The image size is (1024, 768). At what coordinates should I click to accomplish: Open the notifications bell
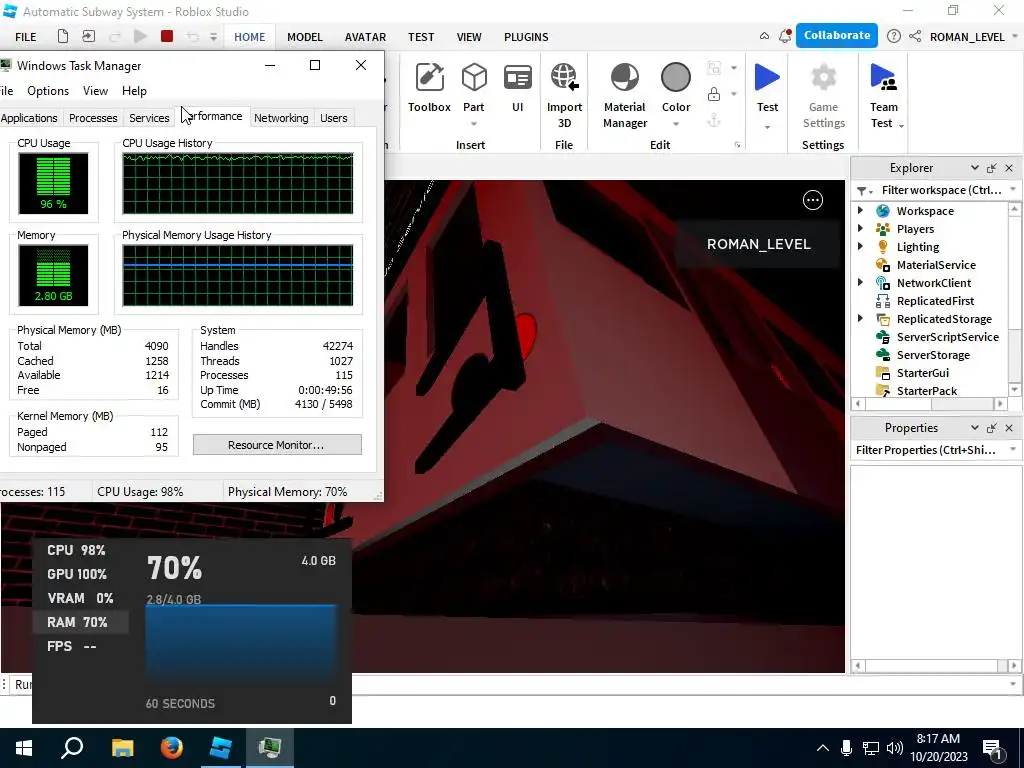(785, 37)
